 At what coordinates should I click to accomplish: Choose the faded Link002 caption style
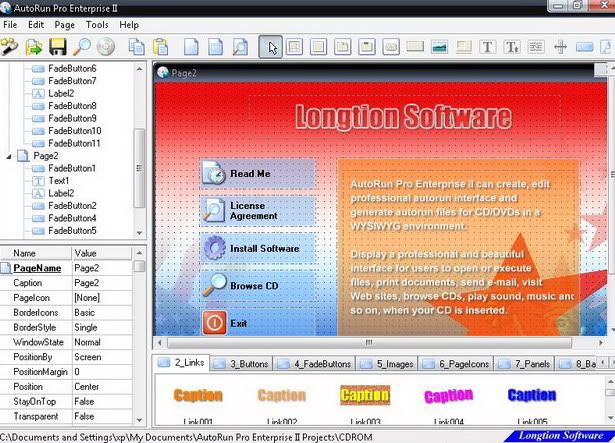tap(282, 395)
